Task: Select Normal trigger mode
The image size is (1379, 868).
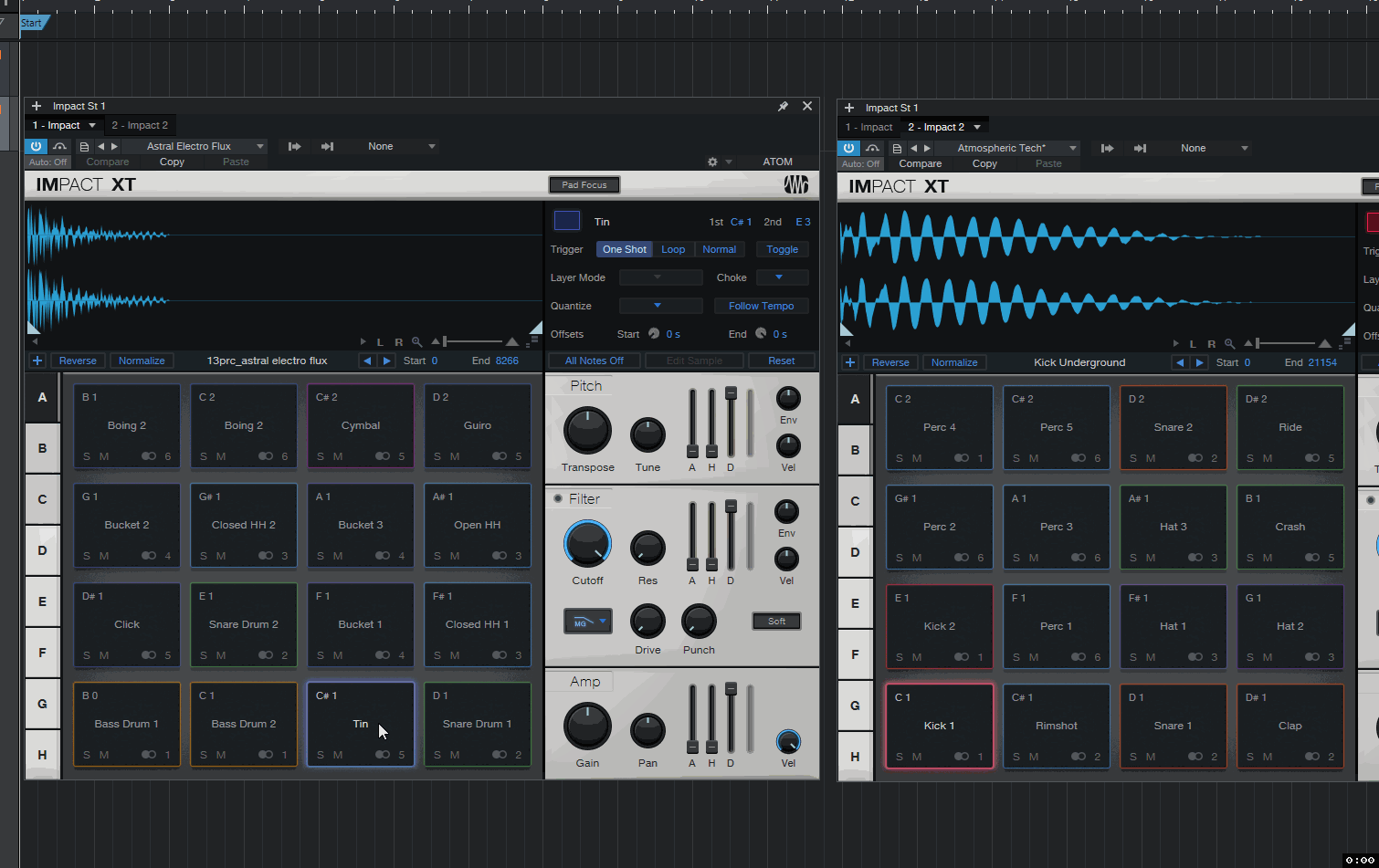Action: pyautogui.click(x=720, y=249)
